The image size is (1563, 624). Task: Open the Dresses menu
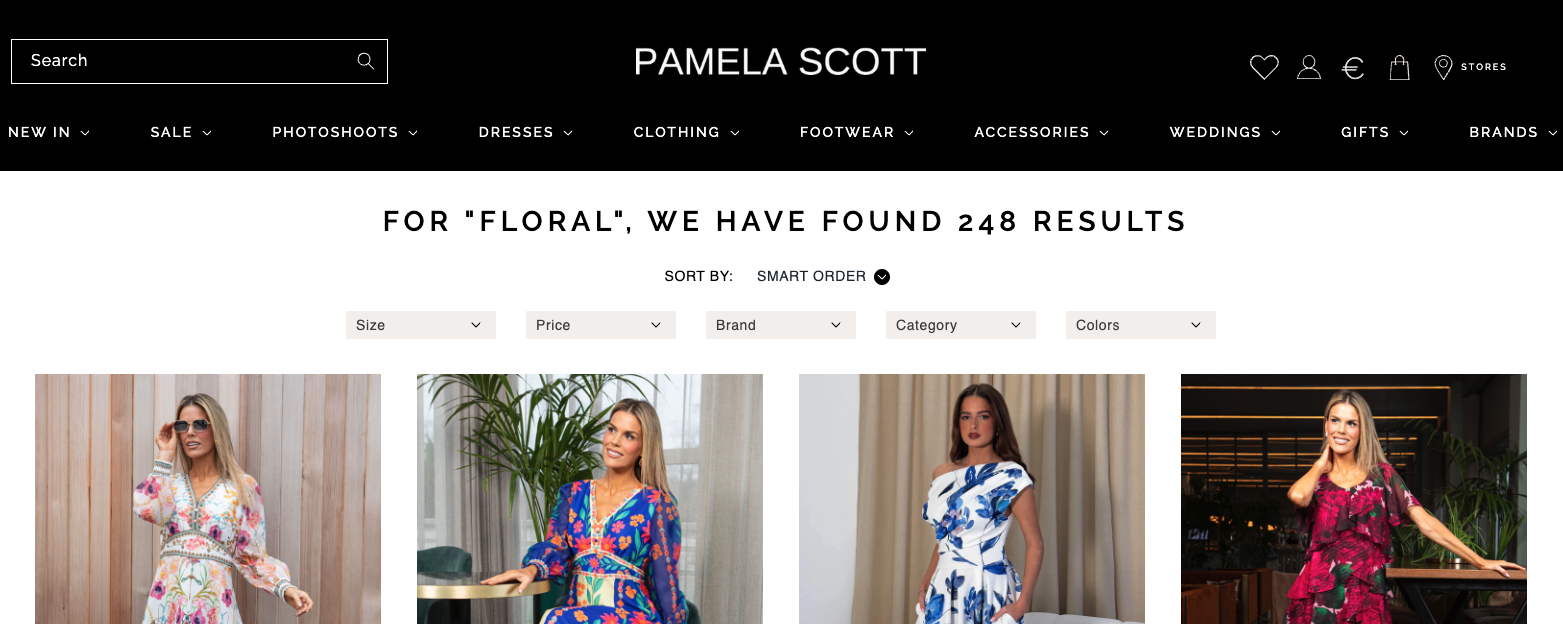coord(526,132)
